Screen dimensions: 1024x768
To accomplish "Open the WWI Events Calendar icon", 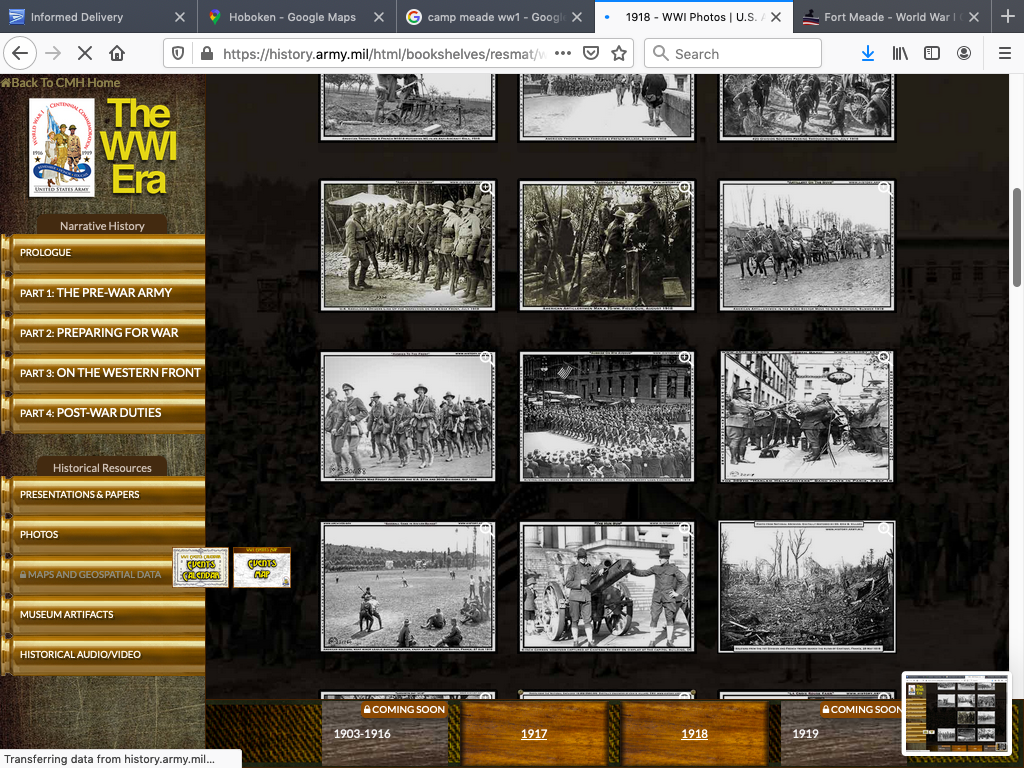I will [x=200, y=567].
